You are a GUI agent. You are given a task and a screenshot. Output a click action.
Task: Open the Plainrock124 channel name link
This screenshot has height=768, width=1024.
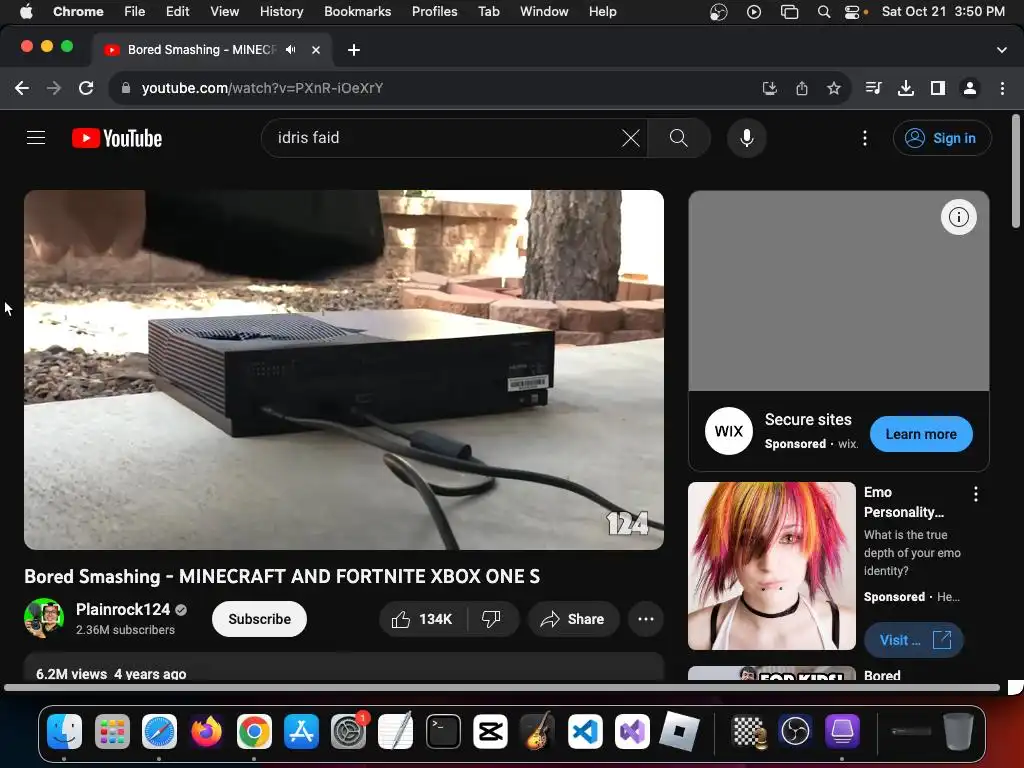click(x=123, y=609)
